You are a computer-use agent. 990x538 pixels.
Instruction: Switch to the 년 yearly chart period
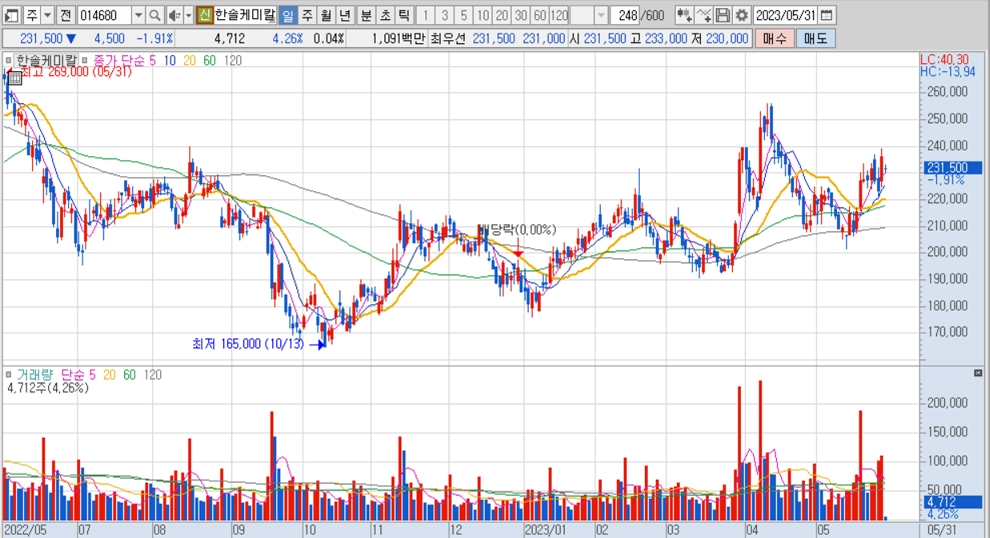point(345,15)
